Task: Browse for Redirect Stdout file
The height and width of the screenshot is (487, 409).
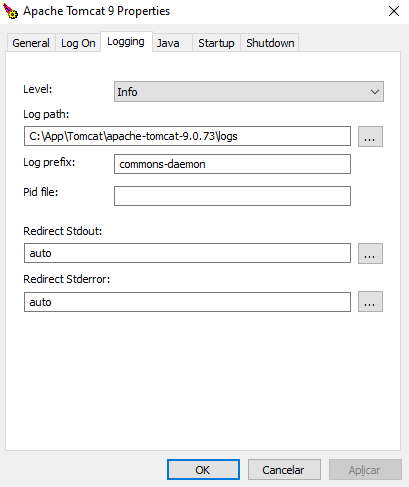Action: click(370, 253)
